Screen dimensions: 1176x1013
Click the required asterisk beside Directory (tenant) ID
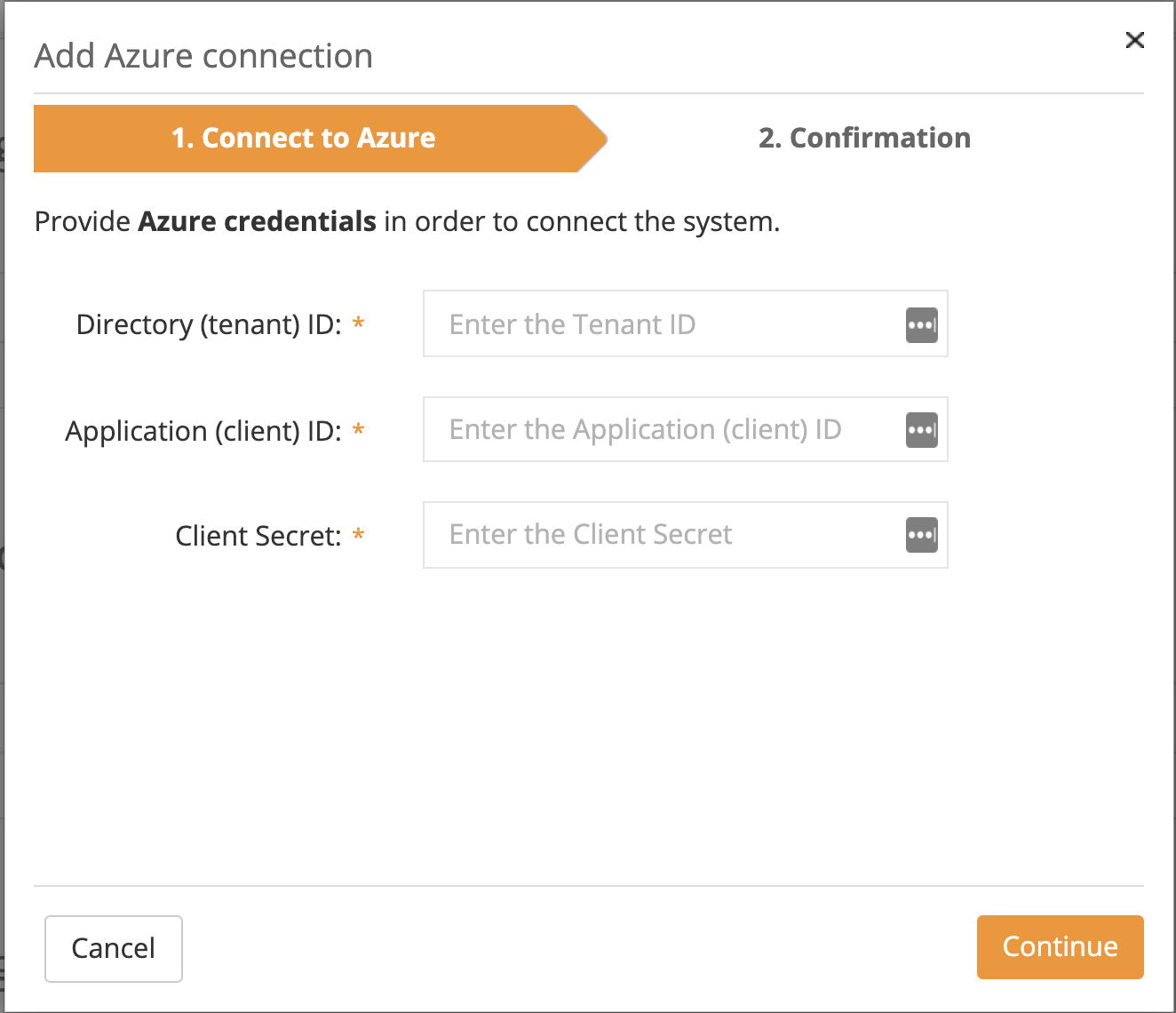(x=359, y=324)
